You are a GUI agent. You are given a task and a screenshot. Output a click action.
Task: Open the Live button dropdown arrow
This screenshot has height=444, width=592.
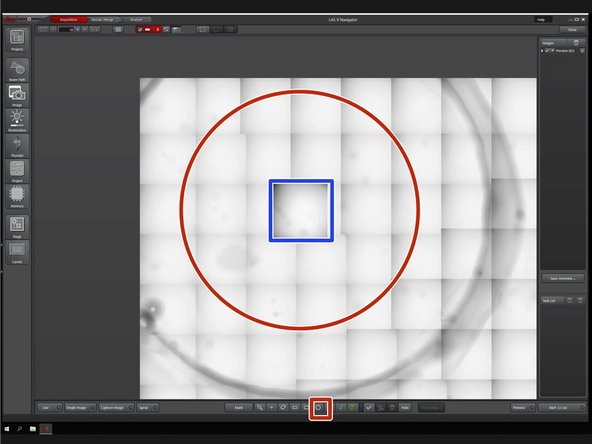coord(59,408)
